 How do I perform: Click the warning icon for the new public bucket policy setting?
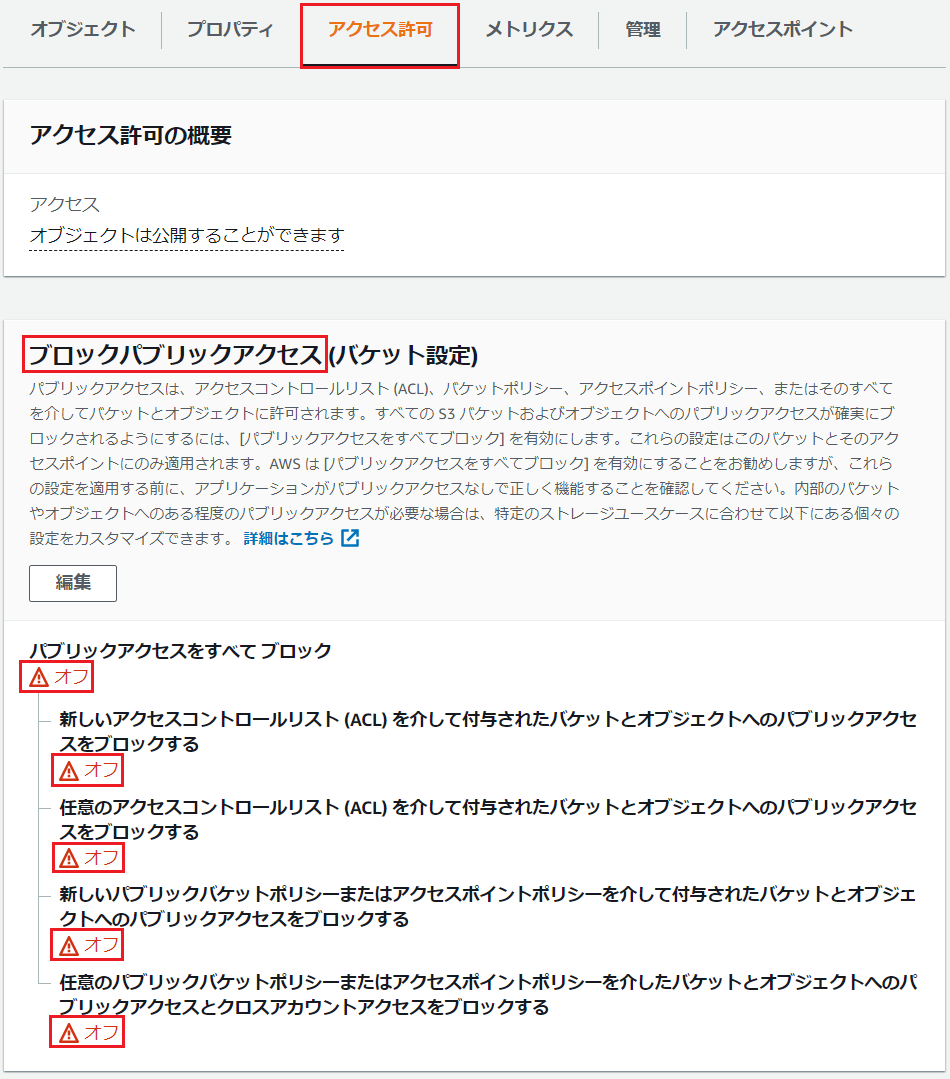(x=66, y=945)
